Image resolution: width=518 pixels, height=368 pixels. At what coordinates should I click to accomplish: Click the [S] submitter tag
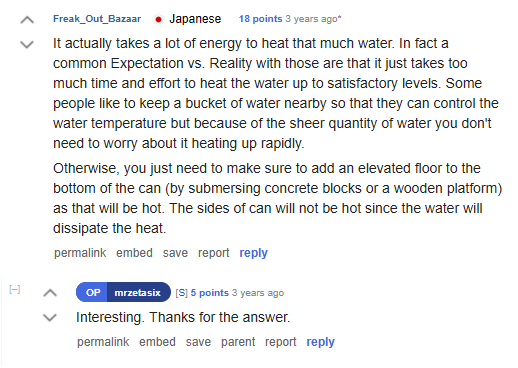pyautogui.click(x=182, y=293)
